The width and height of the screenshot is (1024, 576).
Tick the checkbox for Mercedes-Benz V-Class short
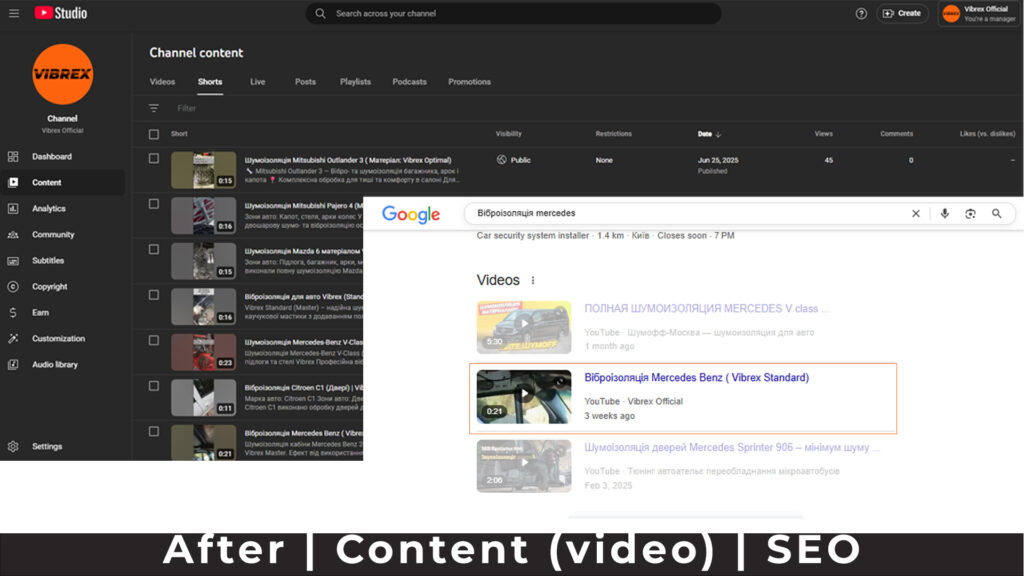point(153,340)
